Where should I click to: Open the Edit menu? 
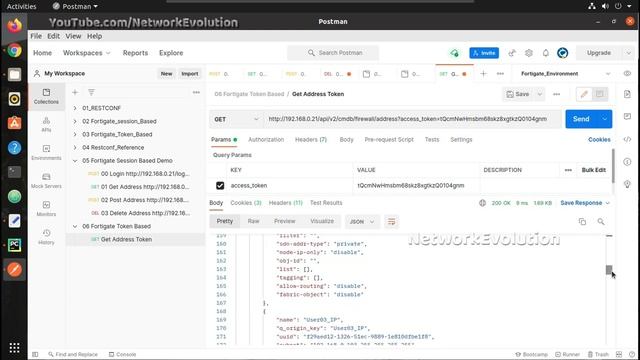pos(53,36)
